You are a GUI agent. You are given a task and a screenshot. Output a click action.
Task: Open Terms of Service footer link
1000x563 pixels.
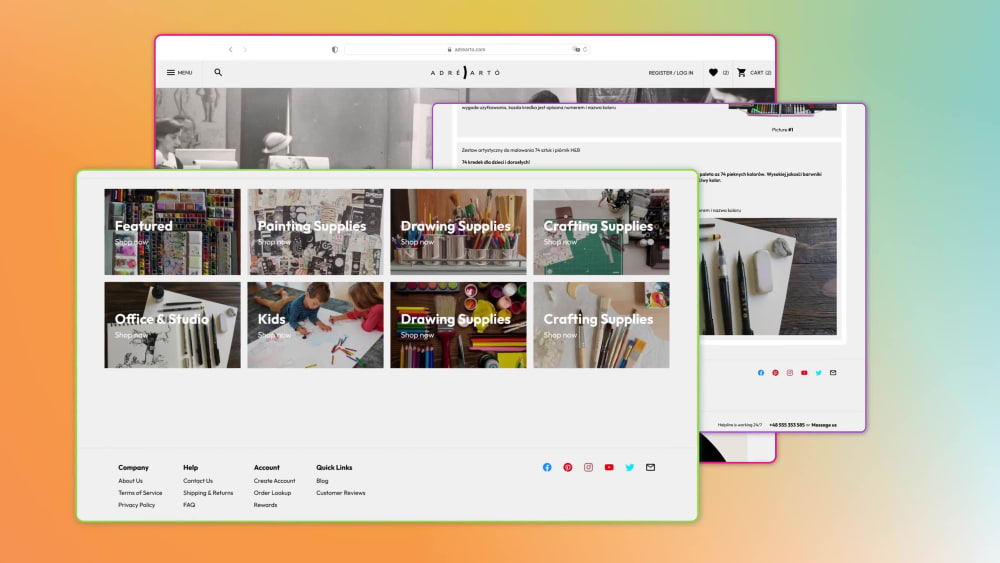coord(140,493)
